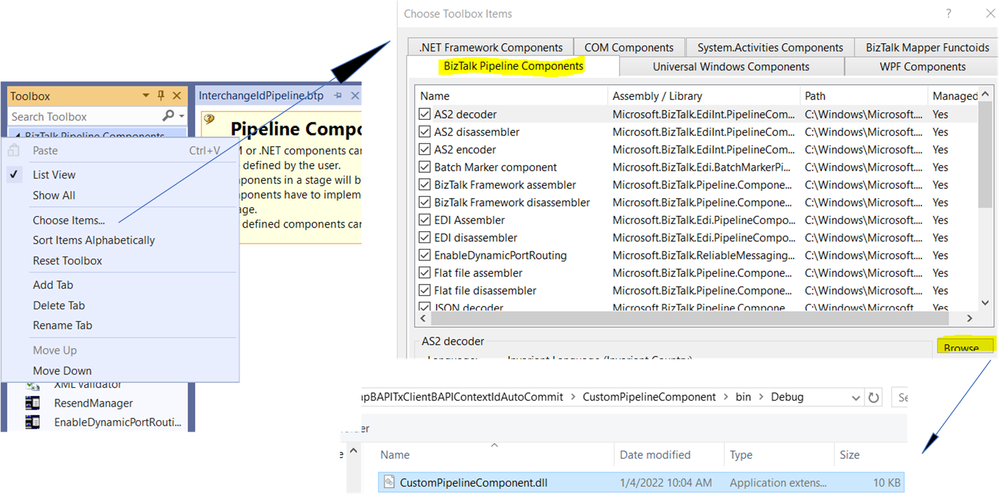Toggle the list's EnableDynamicPortRouting checkbox

[x=424, y=256]
